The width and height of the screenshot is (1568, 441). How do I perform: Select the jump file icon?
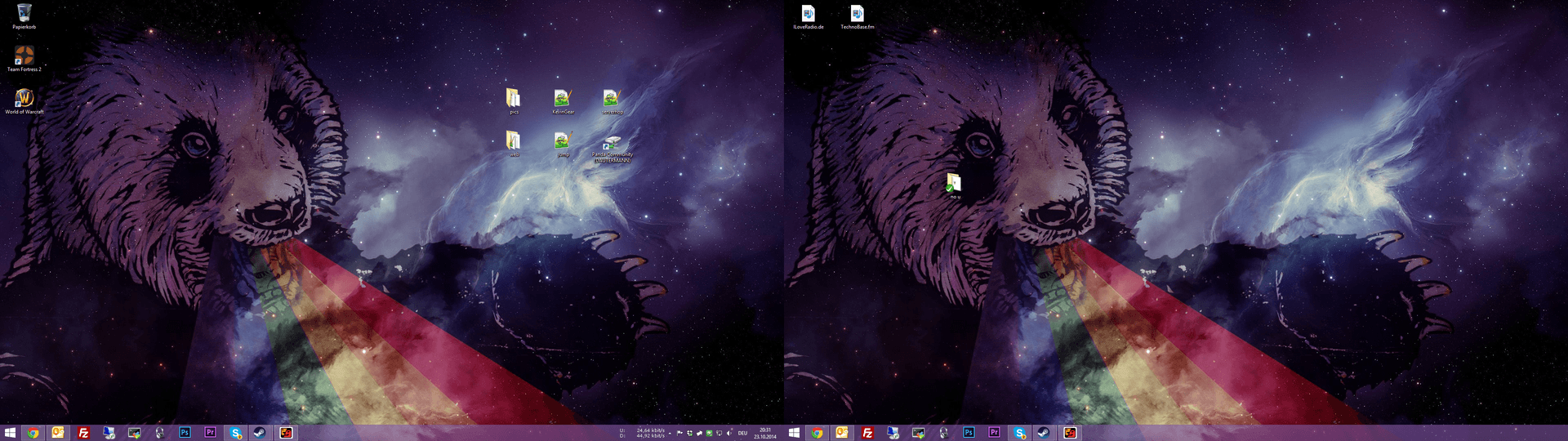click(x=563, y=141)
